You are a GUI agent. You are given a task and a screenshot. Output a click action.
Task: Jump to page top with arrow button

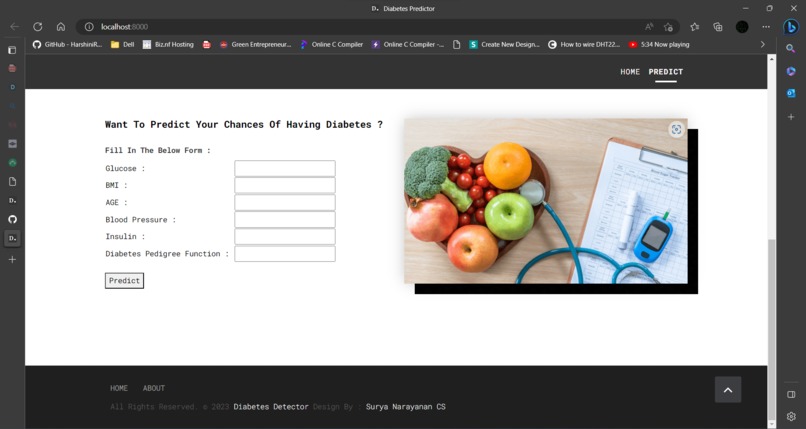click(728, 389)
